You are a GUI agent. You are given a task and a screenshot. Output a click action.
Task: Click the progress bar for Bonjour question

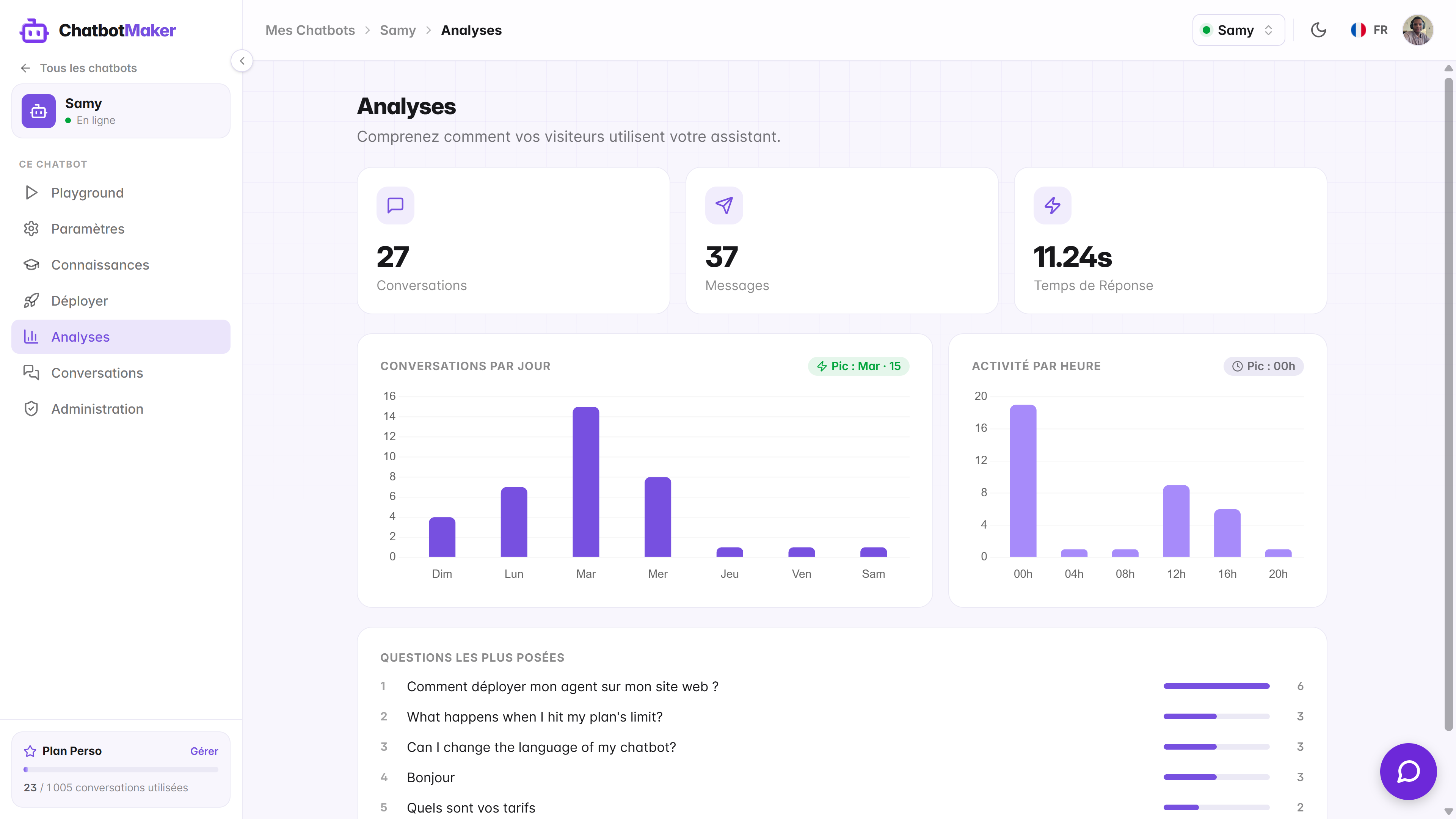tap(1216, 777)
